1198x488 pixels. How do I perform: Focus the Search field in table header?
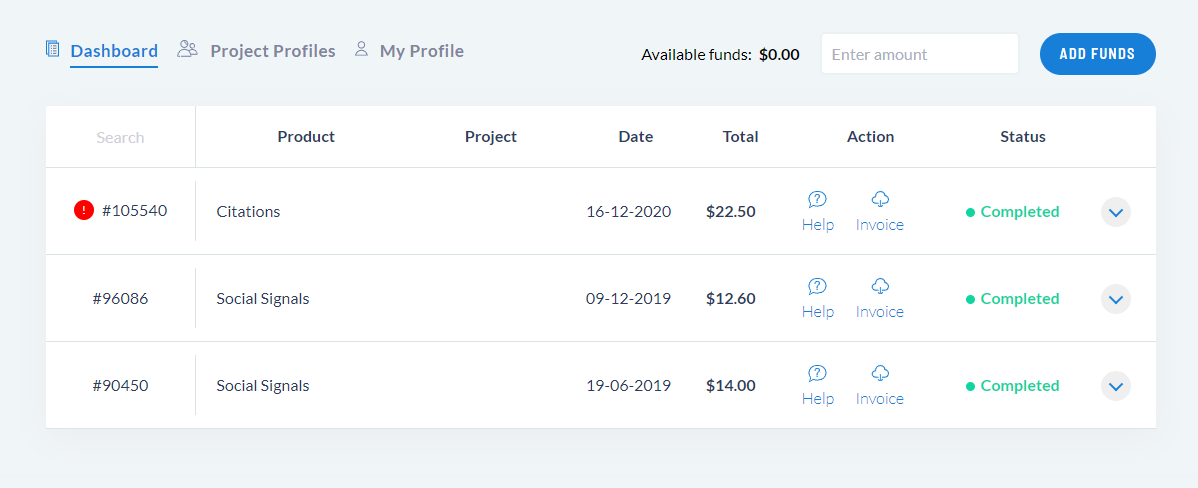[x=120, y=137]
